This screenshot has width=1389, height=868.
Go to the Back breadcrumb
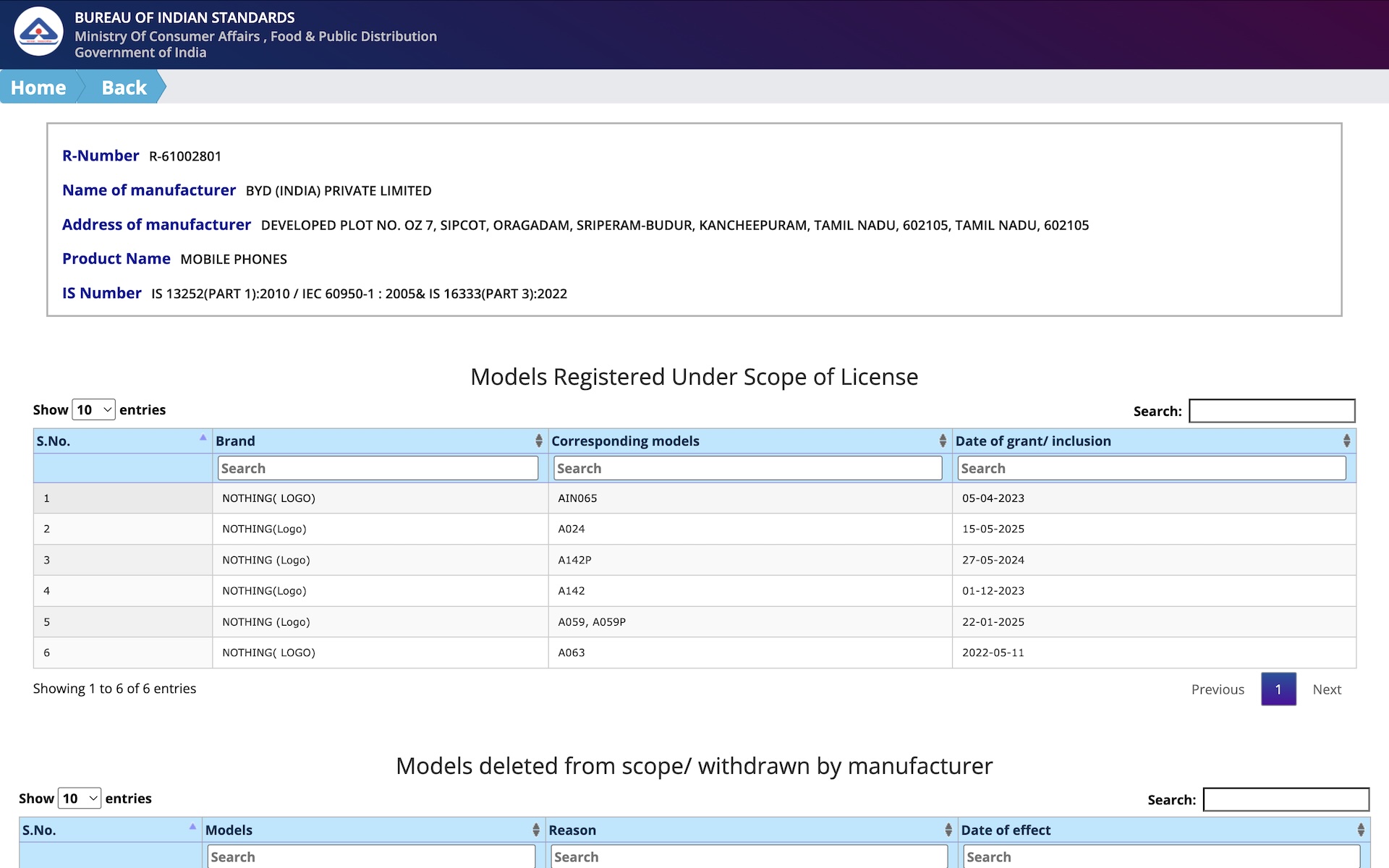[124, 87]
